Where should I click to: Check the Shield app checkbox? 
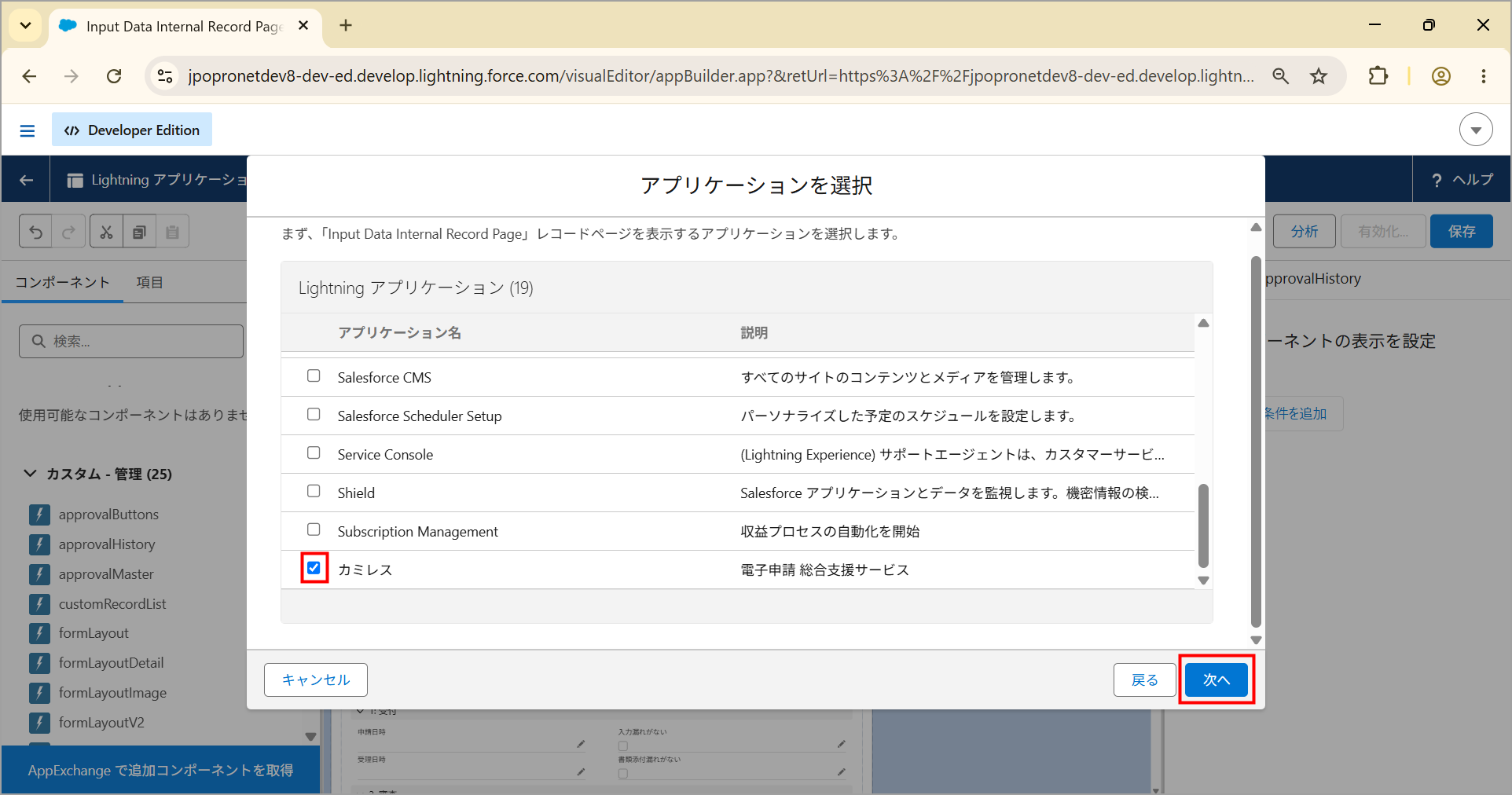(314, 492)
